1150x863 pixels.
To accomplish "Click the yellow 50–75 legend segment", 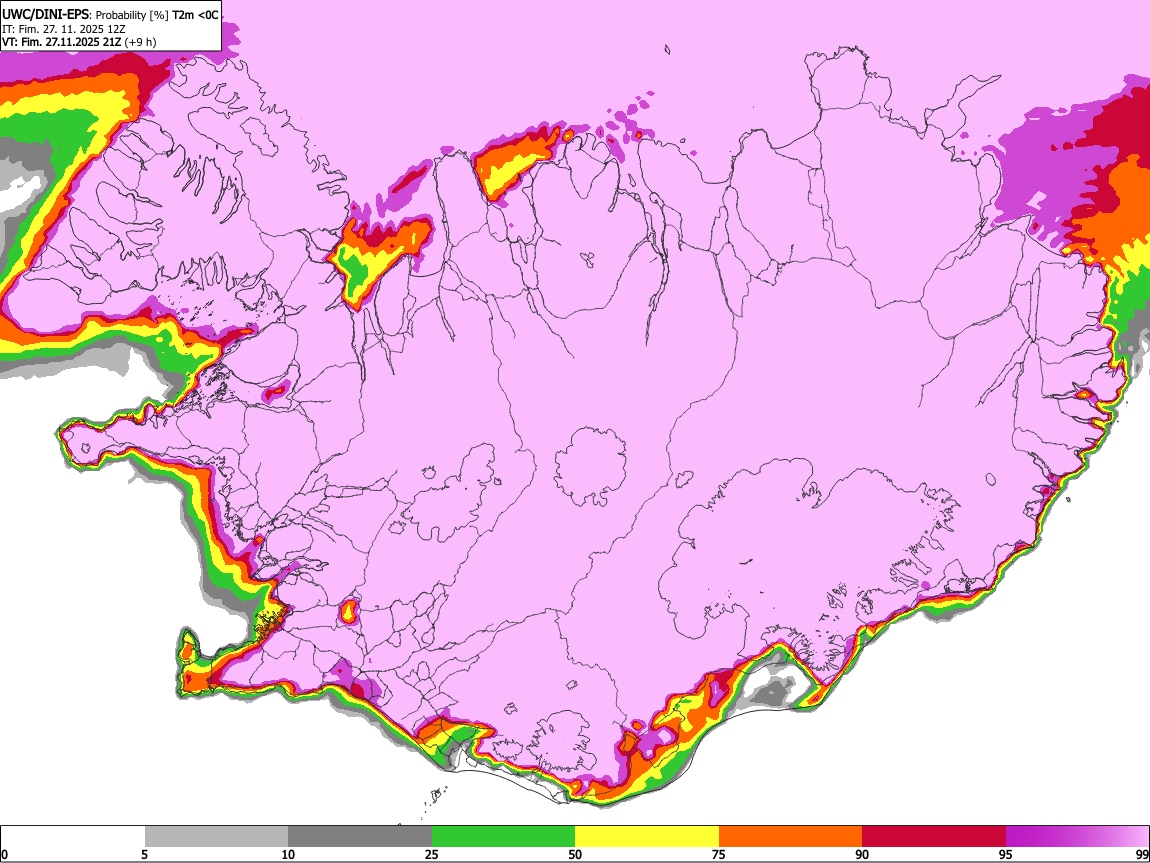I will pos(647,836).
